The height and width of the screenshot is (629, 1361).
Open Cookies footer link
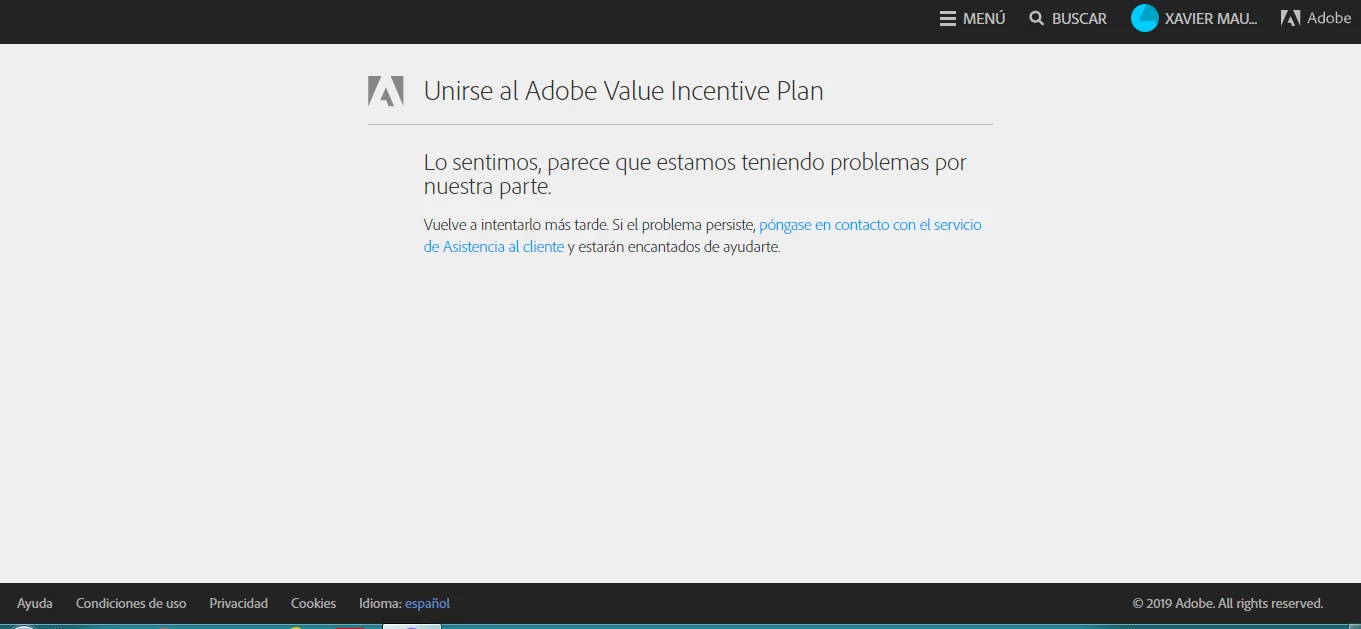pos(313,603)
